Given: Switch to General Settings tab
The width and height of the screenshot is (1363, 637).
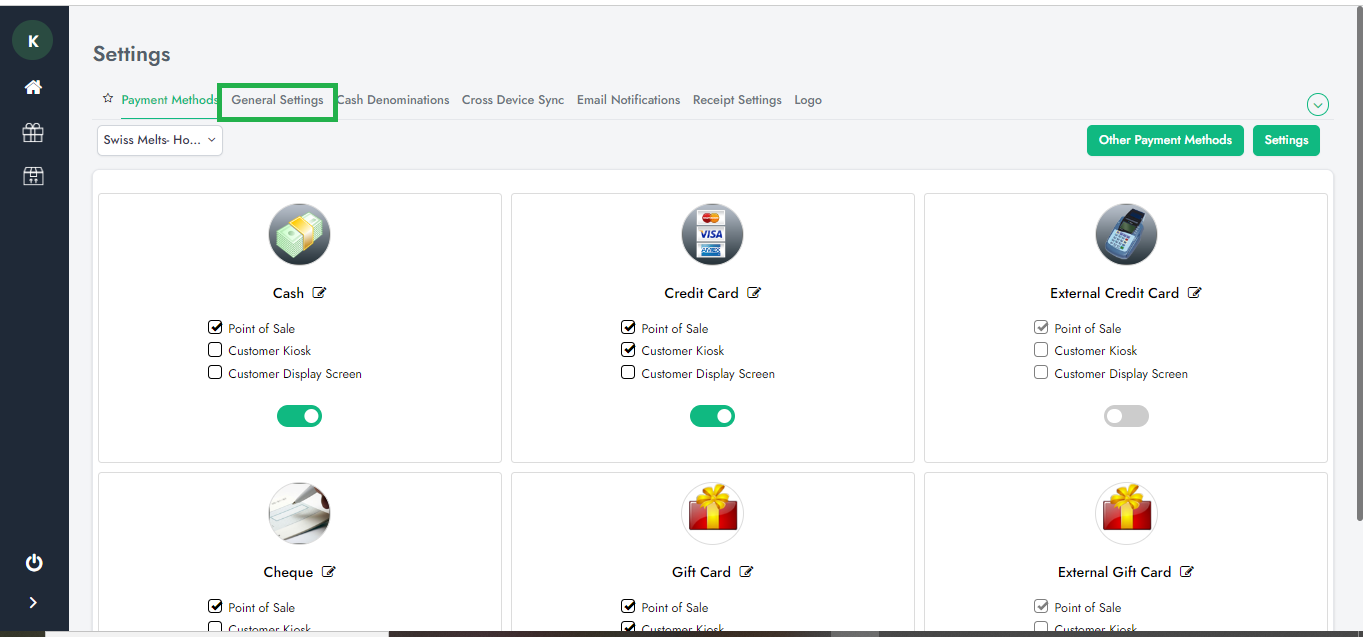Looking at the screenshot, I should point(277,100).
